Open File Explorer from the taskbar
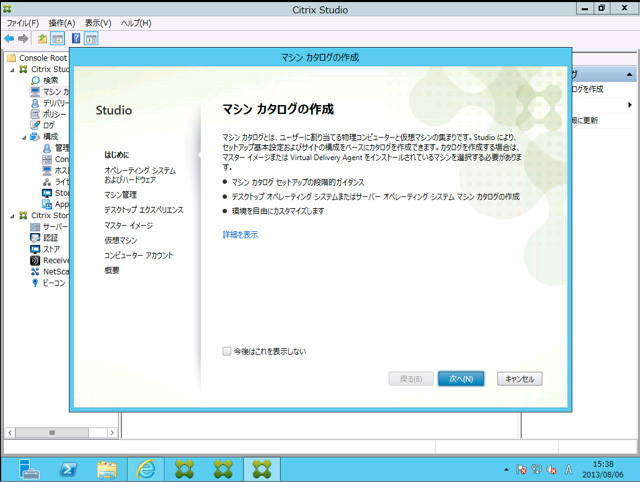The width and height of the screenshot is (640, 482). (107, 469)
